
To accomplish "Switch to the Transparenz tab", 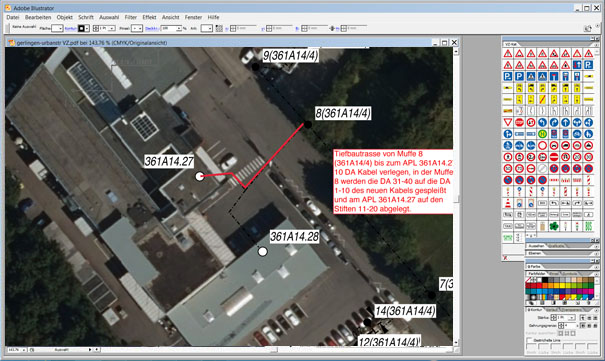I will [571, 310].
